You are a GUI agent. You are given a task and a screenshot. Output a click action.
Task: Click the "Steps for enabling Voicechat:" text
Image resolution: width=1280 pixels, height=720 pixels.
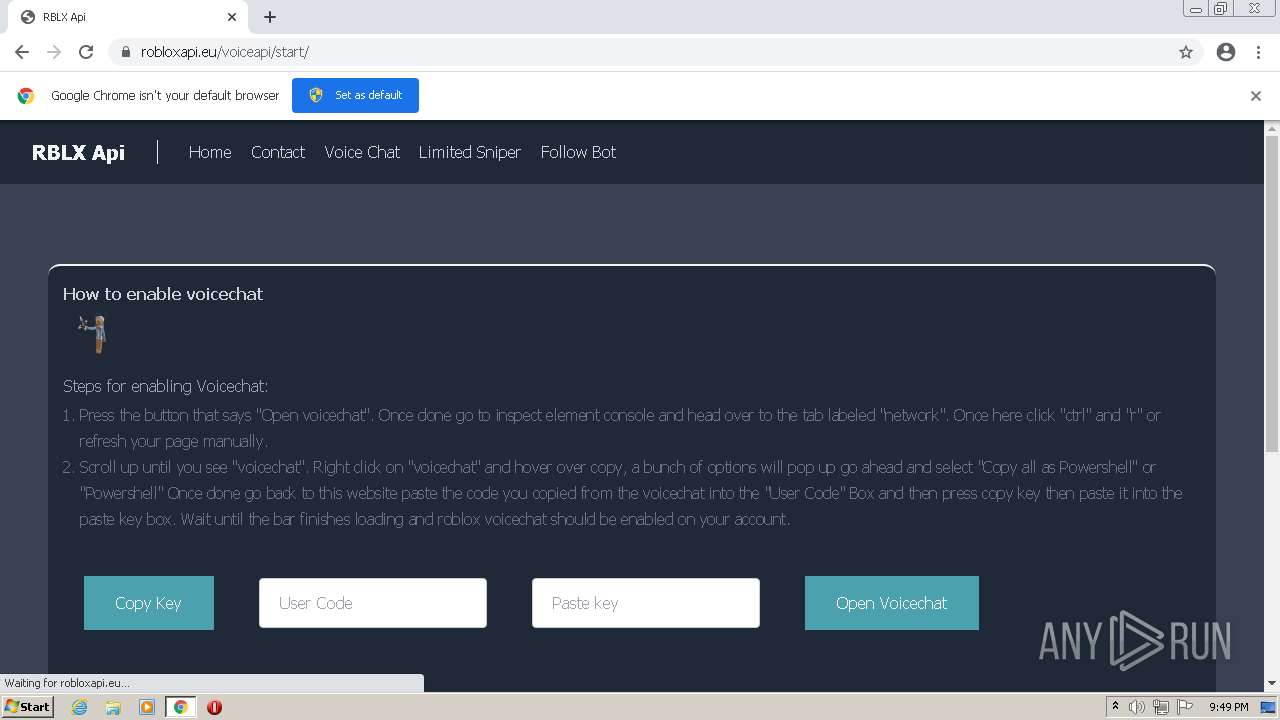point(165,386)
